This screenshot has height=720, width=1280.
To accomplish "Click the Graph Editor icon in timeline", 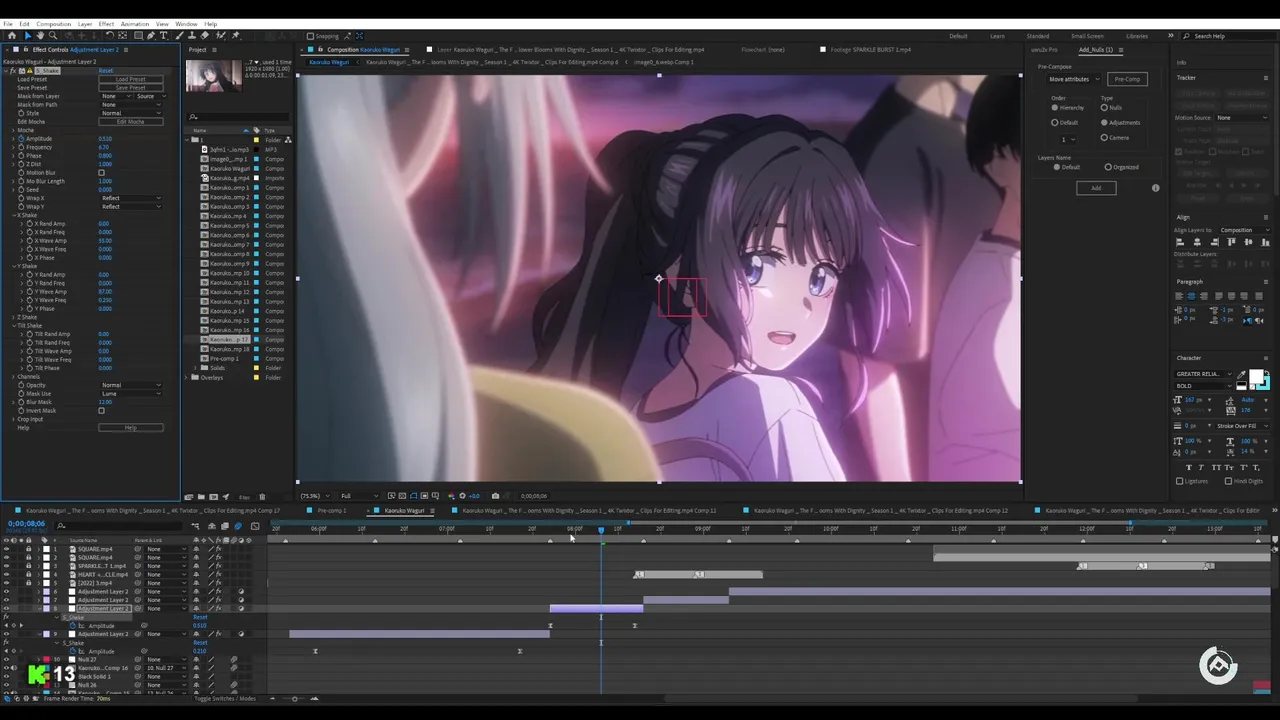I will pyautogui.click(x=255, y=526).
